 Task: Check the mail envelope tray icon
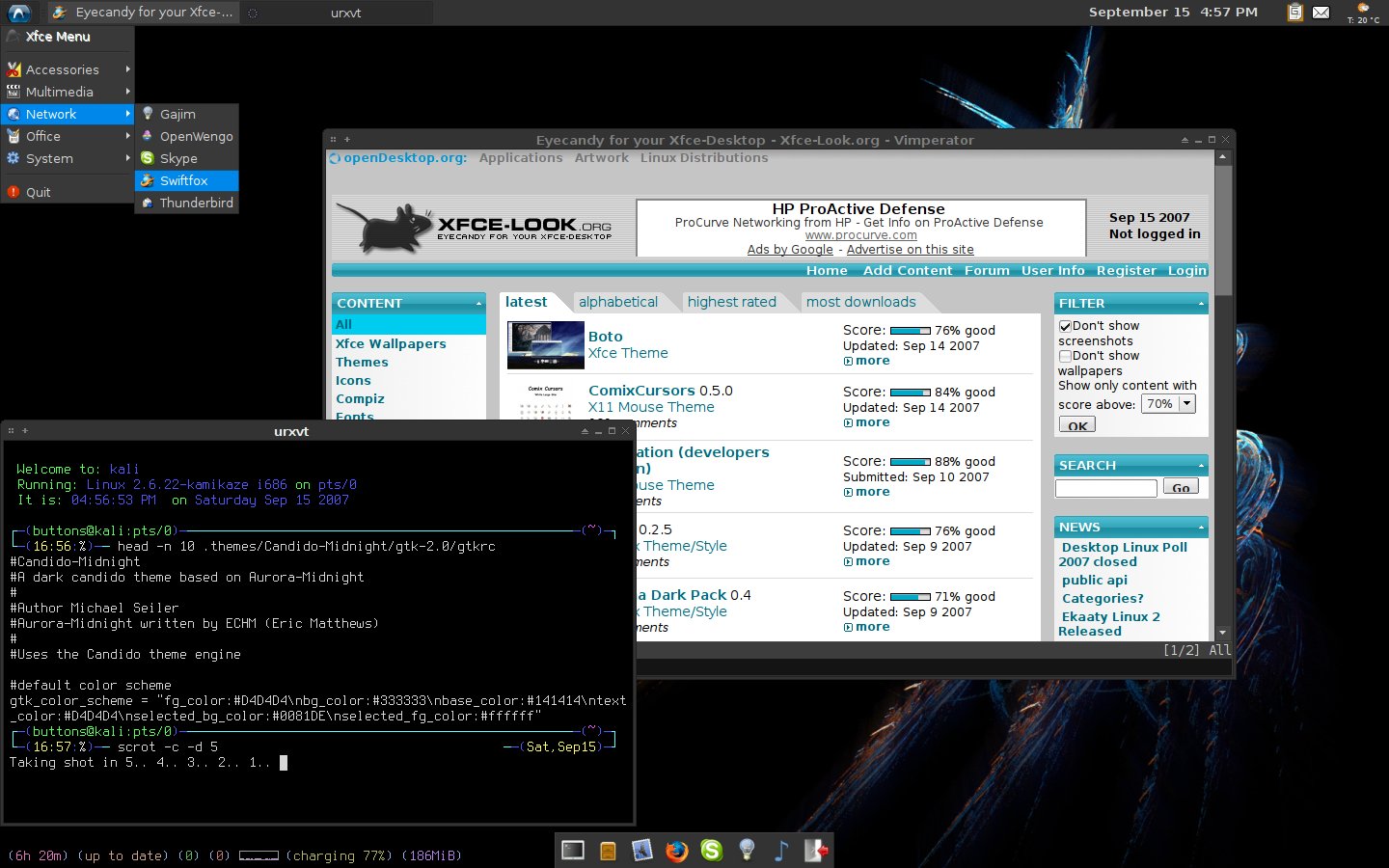pos(1321,13)
